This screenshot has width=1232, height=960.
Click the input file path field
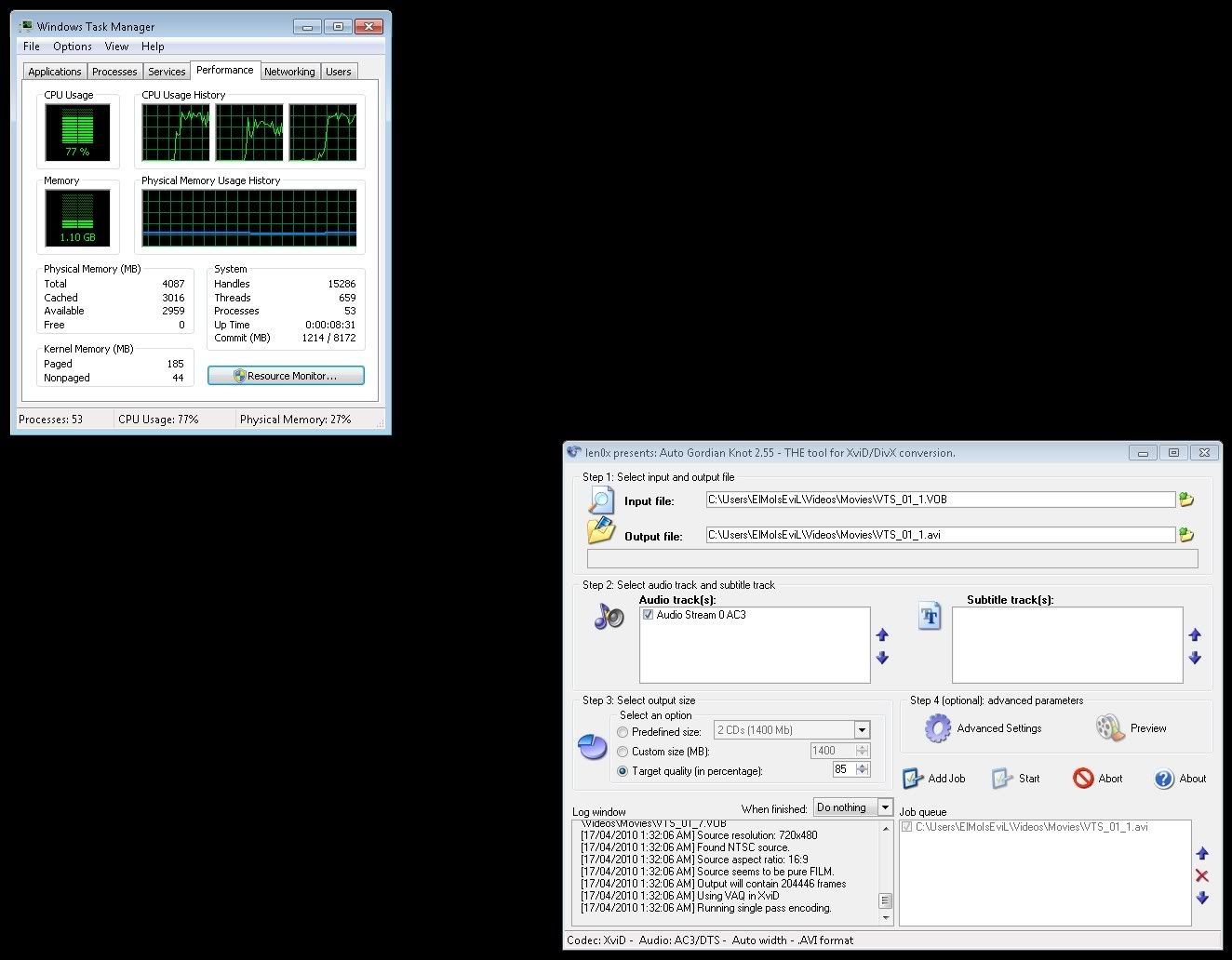pyautogui.click(x=941, y=500)
